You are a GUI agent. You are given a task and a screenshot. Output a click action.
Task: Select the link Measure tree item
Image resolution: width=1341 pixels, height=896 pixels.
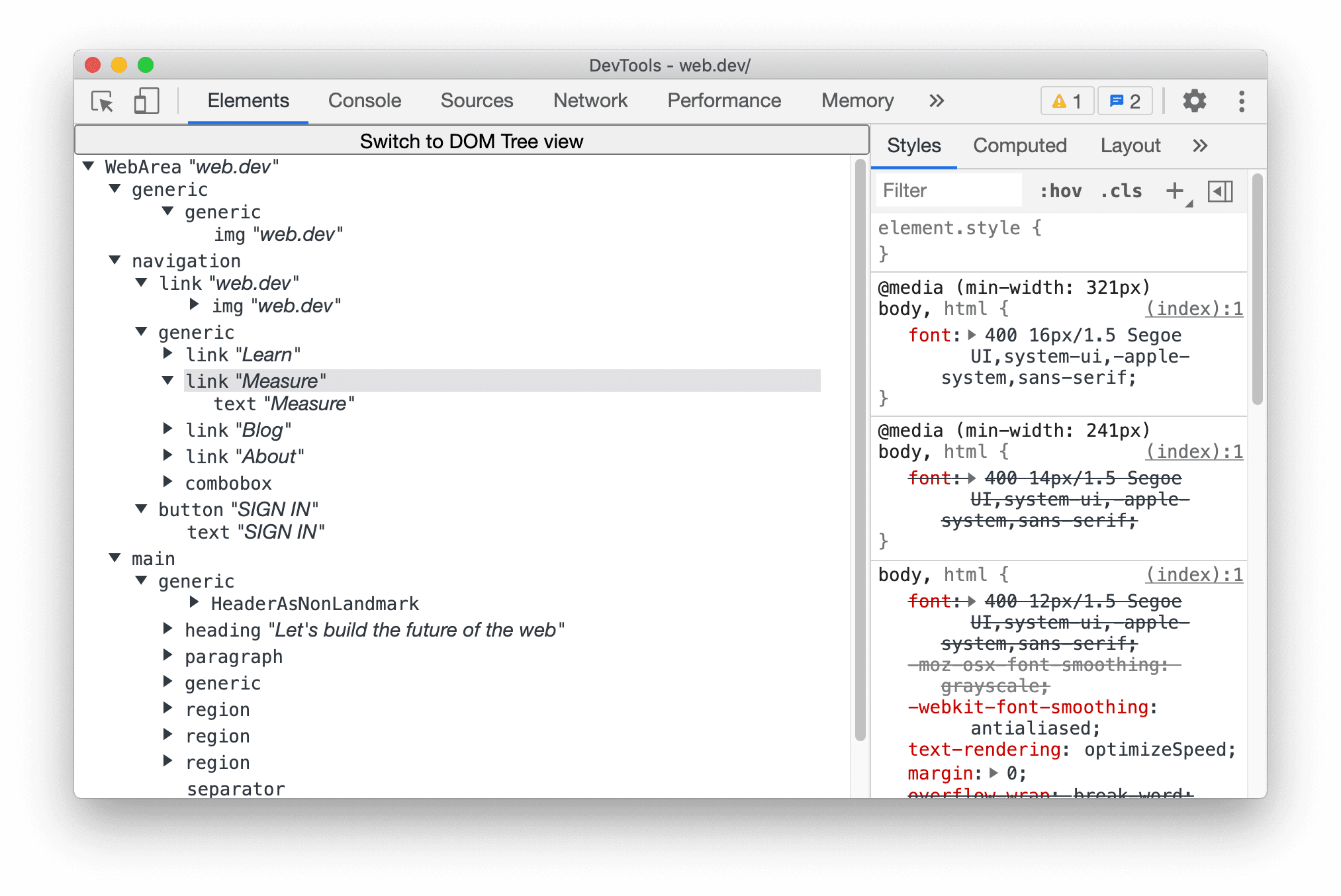tap(256, 380)
